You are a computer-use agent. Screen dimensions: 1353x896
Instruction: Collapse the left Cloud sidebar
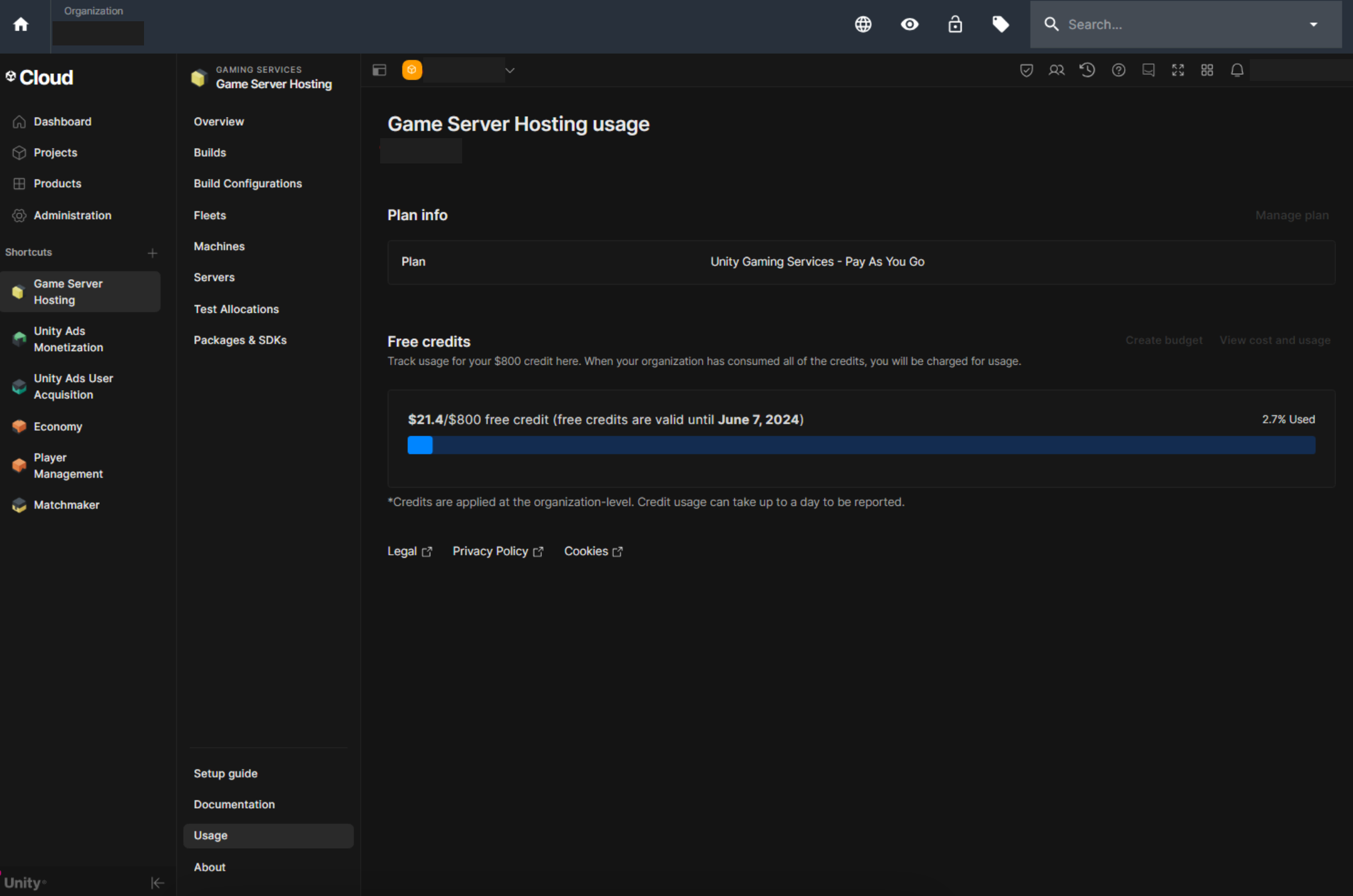[157, 882]
